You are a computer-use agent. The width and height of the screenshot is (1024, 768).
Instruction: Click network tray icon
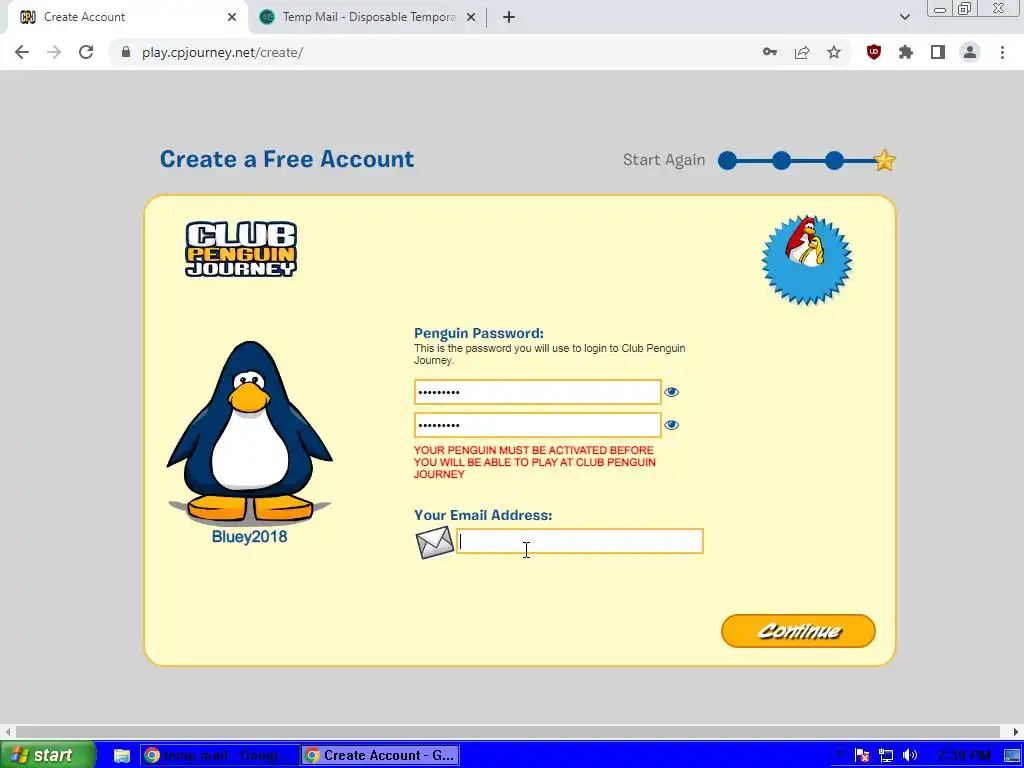[886, 756]
